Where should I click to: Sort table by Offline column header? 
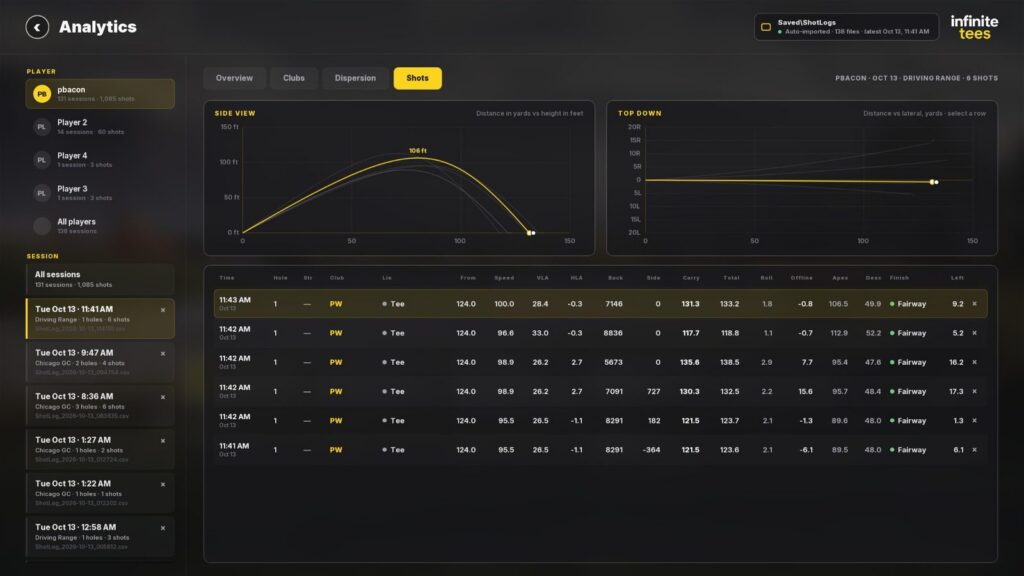801,278
